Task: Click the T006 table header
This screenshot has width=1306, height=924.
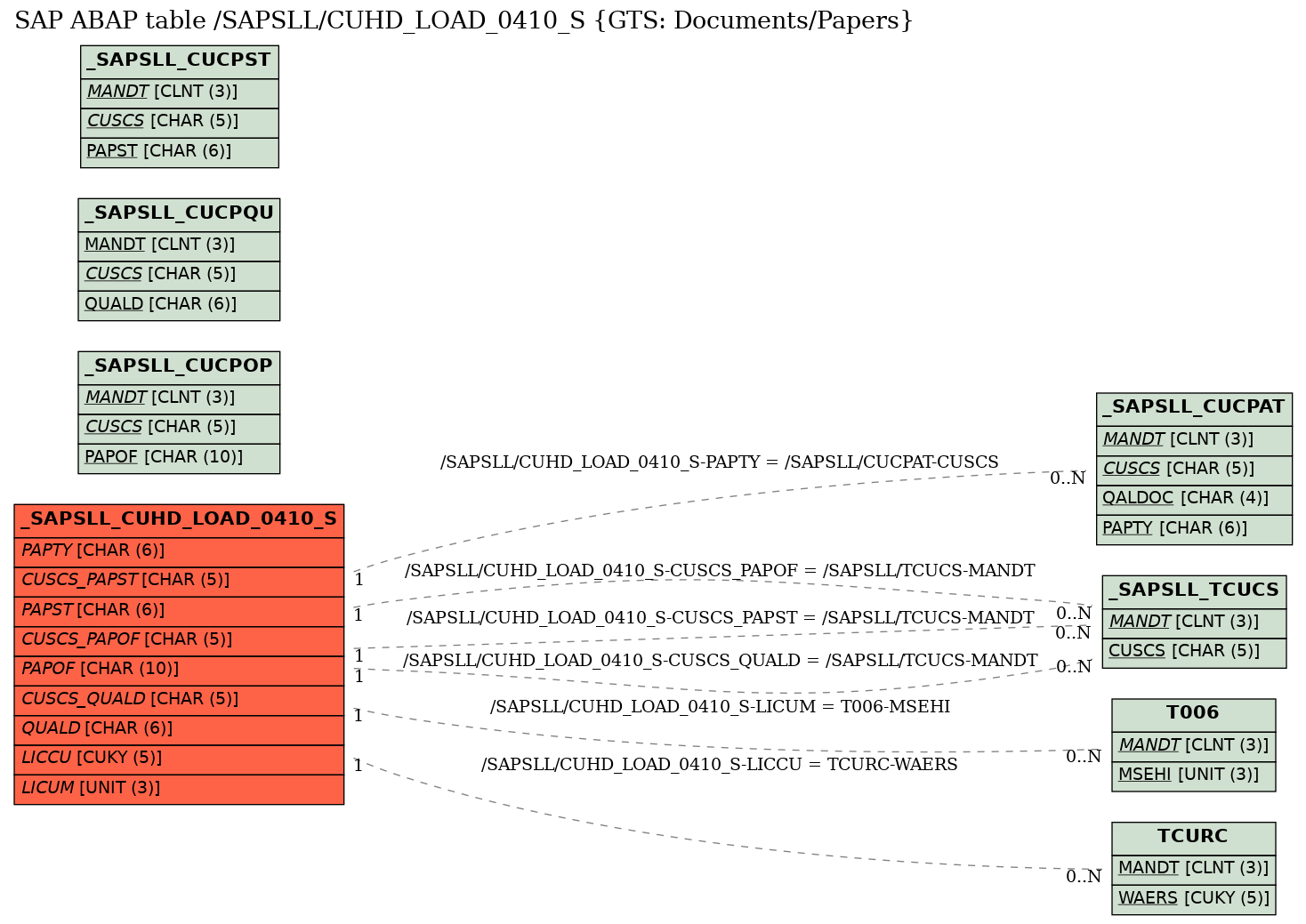Action: point(1193,714)
